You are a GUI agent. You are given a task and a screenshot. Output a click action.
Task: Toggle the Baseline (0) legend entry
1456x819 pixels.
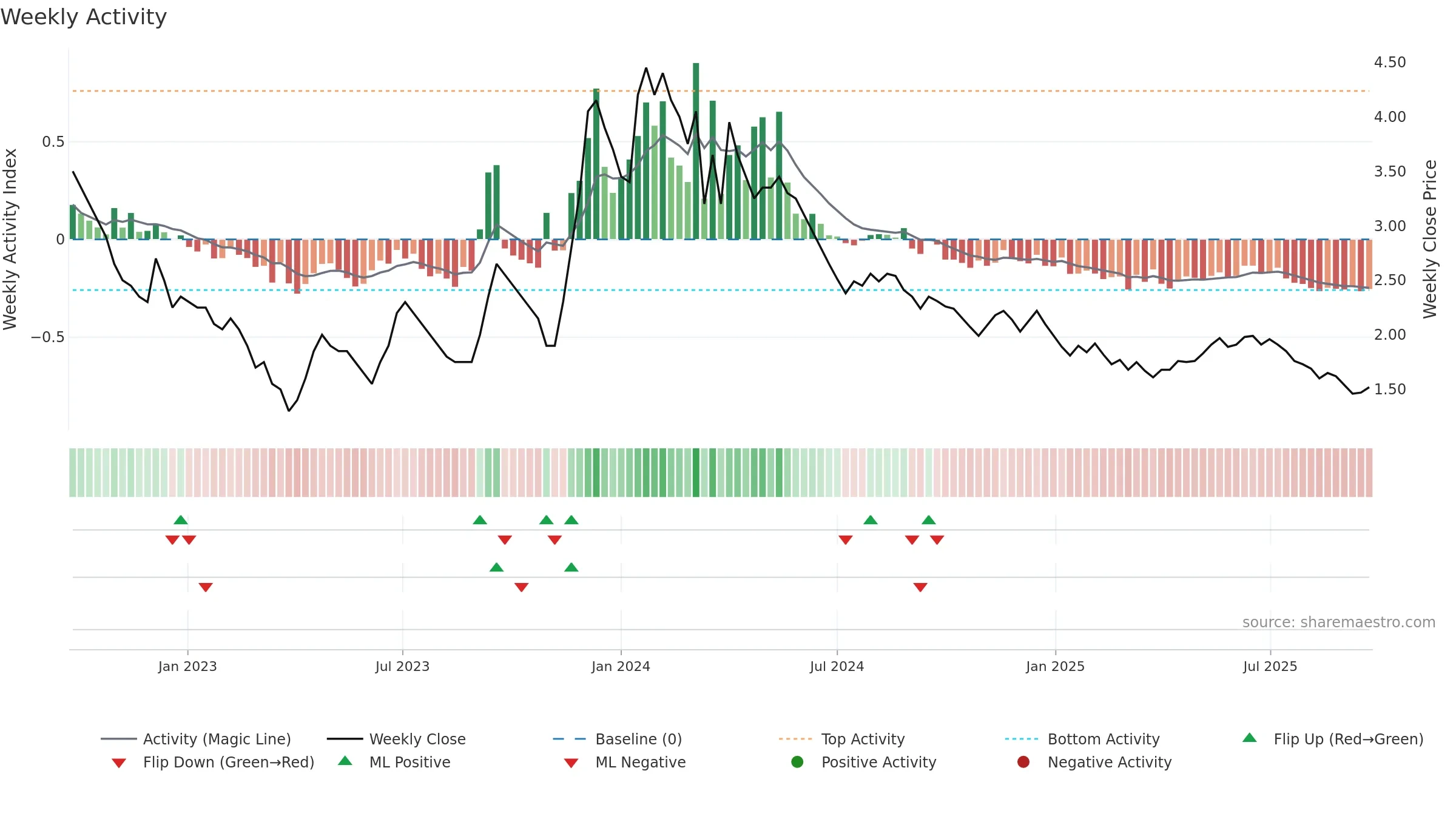click(x=618, y=739)
